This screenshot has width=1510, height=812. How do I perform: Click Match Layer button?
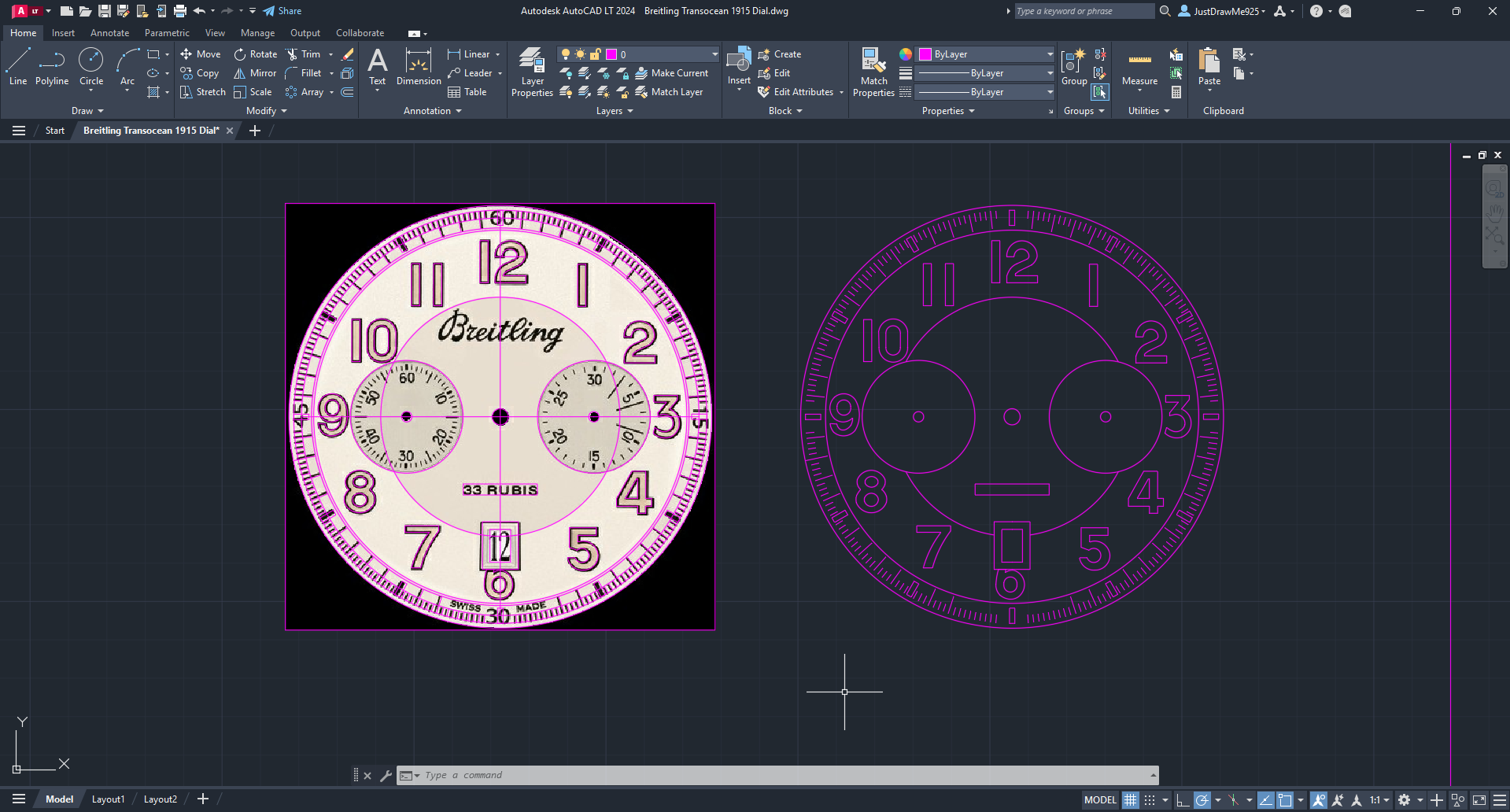[x=669, y=92]
